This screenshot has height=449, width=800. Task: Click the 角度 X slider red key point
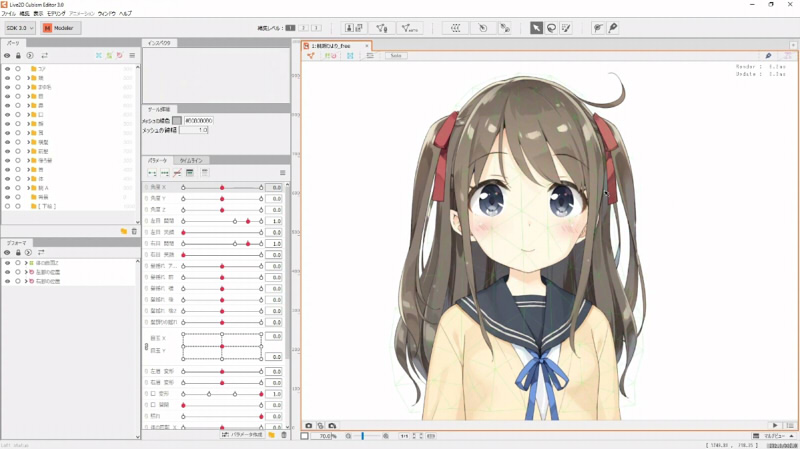pos(222,187)
